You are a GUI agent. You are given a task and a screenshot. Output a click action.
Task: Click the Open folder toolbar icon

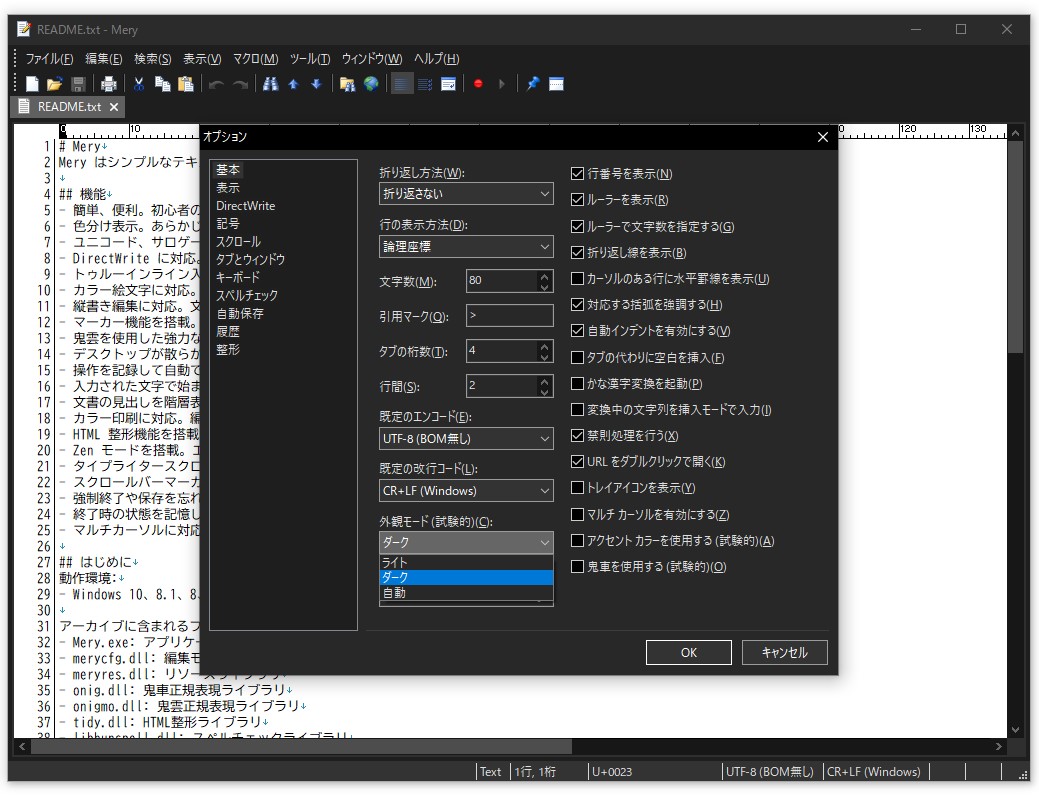[x=54, y=84]
